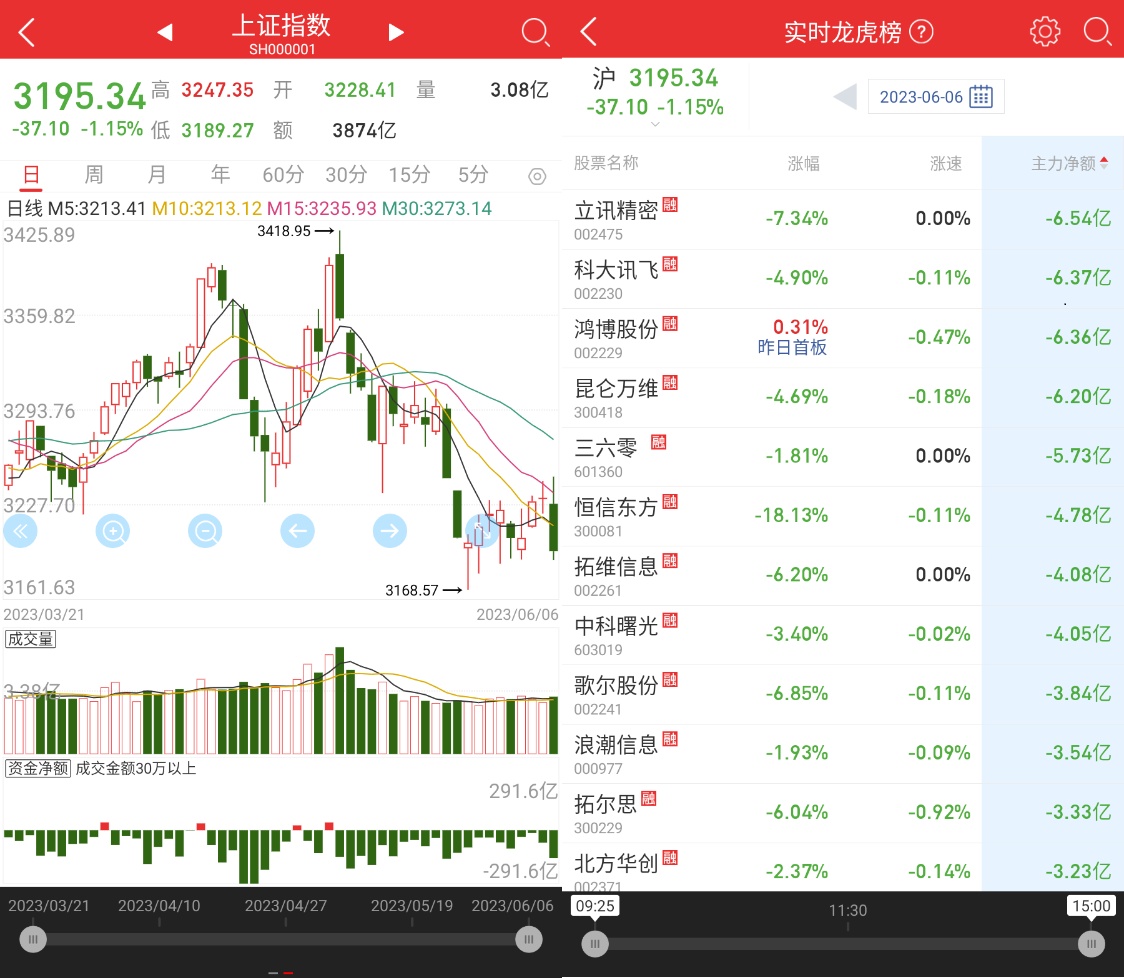
Task: Open chart settings circle icon after 5分
Action: 537,177
